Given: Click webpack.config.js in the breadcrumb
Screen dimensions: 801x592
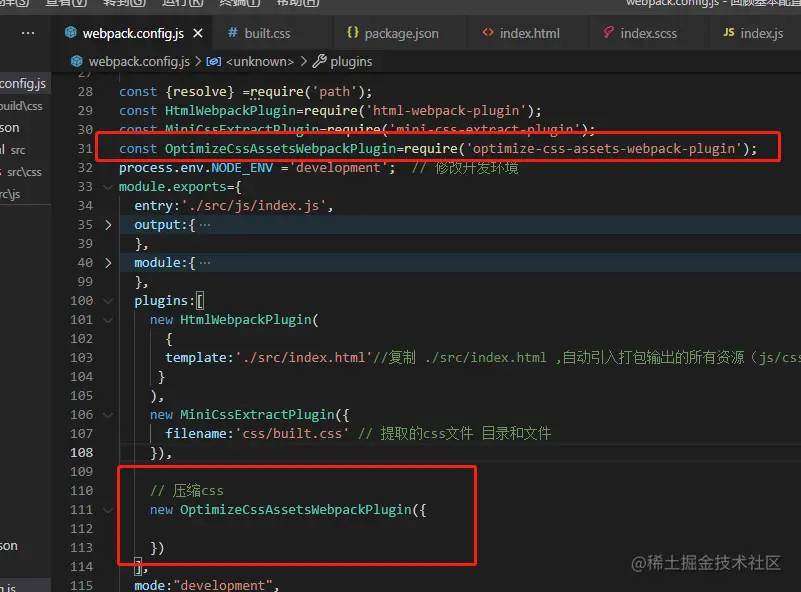Looking at the screenshot, I should [x=139, y=61].
